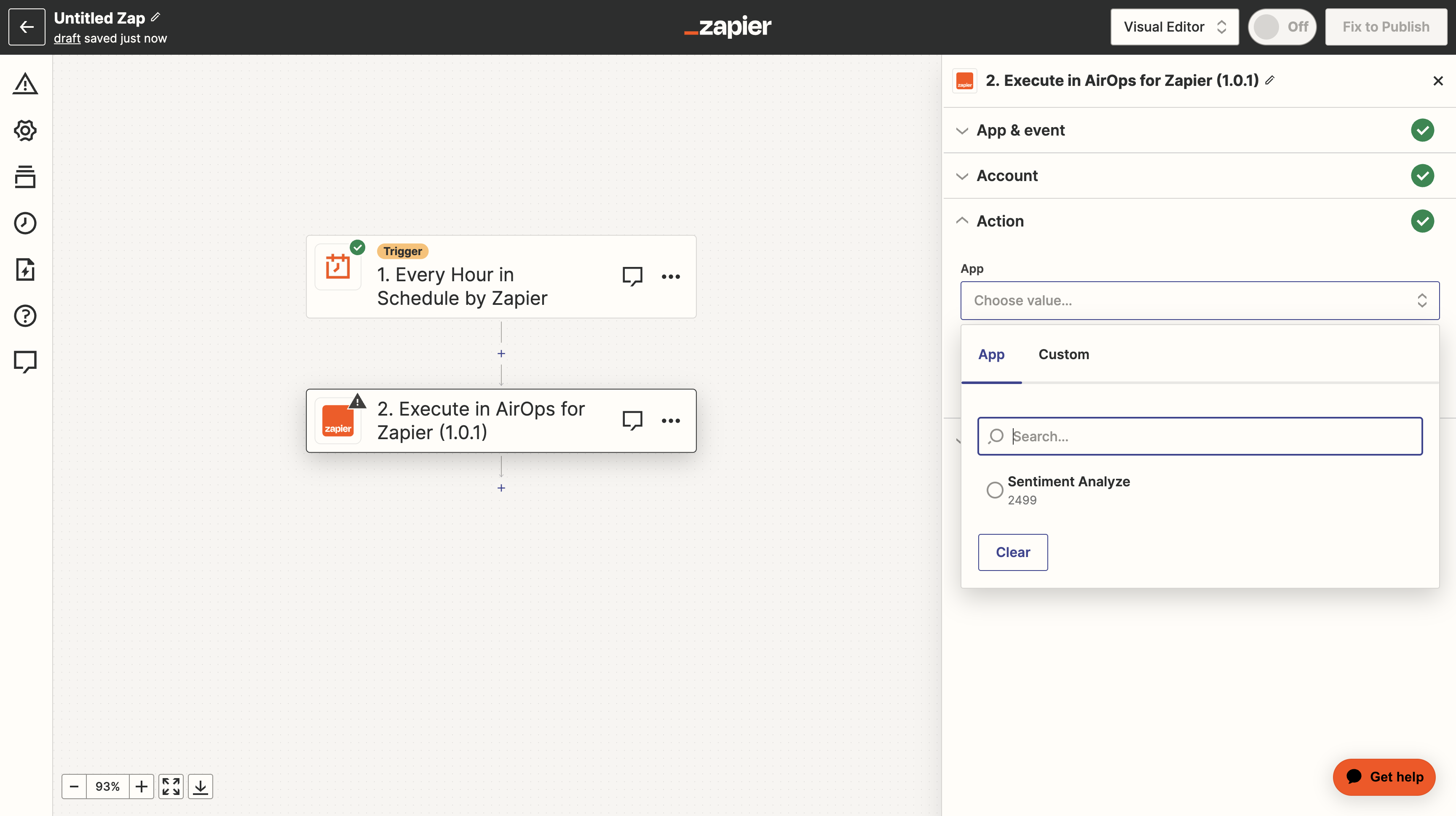Open Zap history clock icon

pos(25,223)
